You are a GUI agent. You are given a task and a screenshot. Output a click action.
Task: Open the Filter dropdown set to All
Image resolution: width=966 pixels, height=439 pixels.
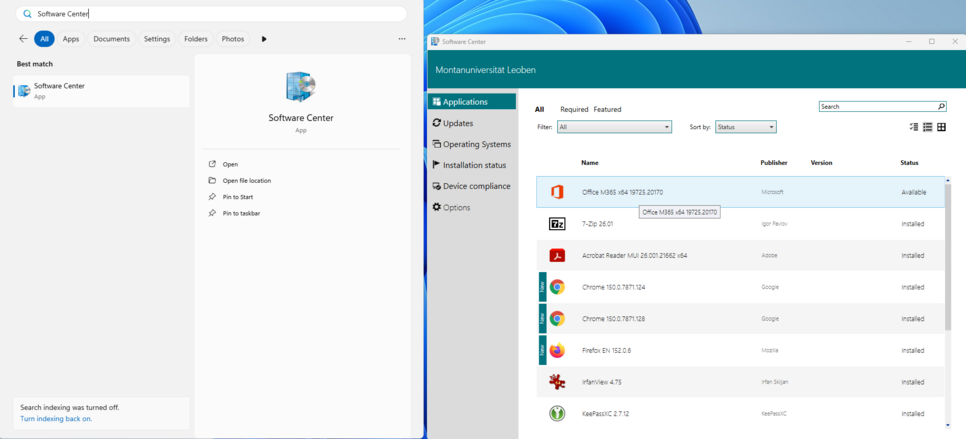point(614,127)
